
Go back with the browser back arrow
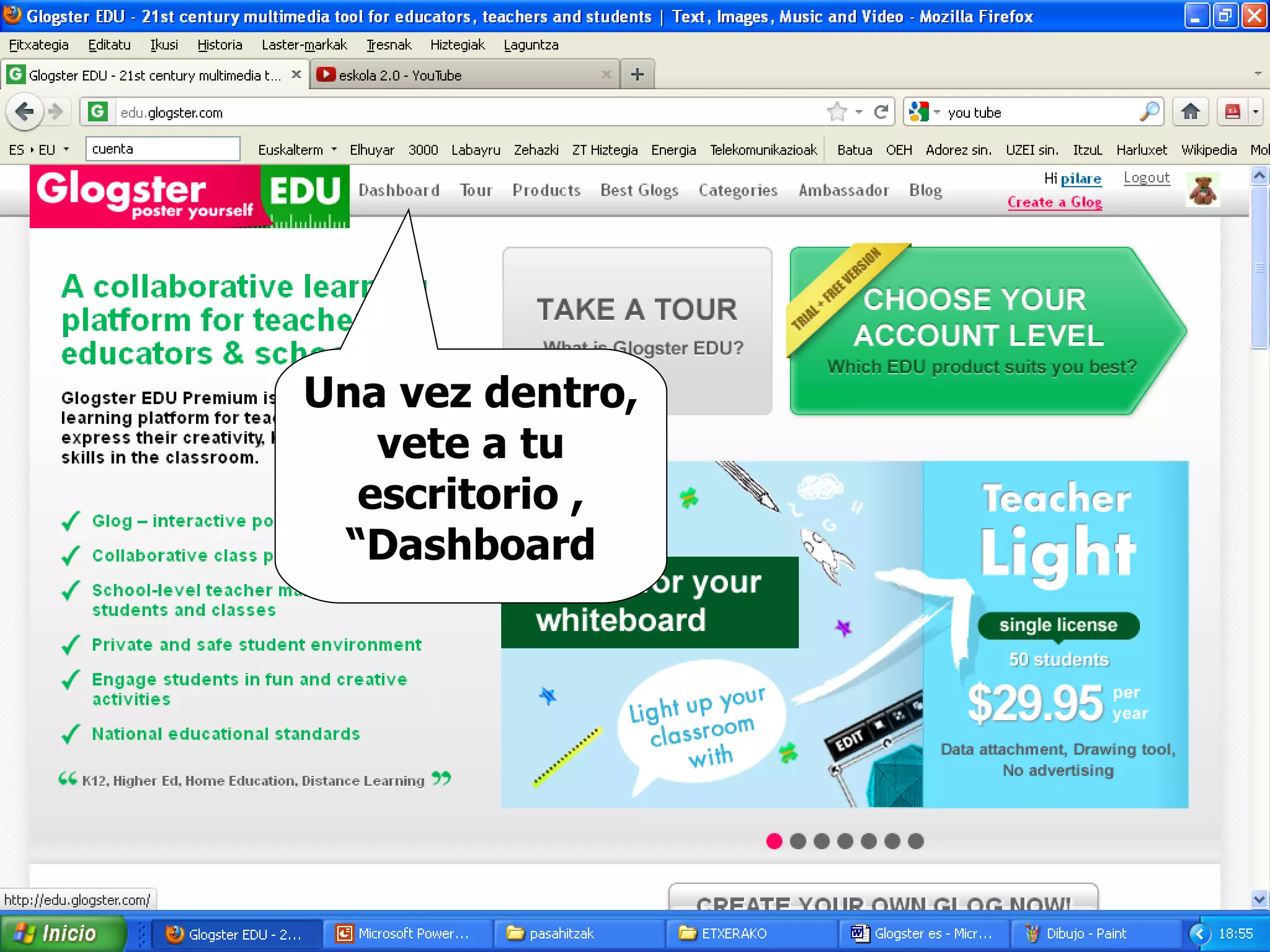click(x=25, y=112)
